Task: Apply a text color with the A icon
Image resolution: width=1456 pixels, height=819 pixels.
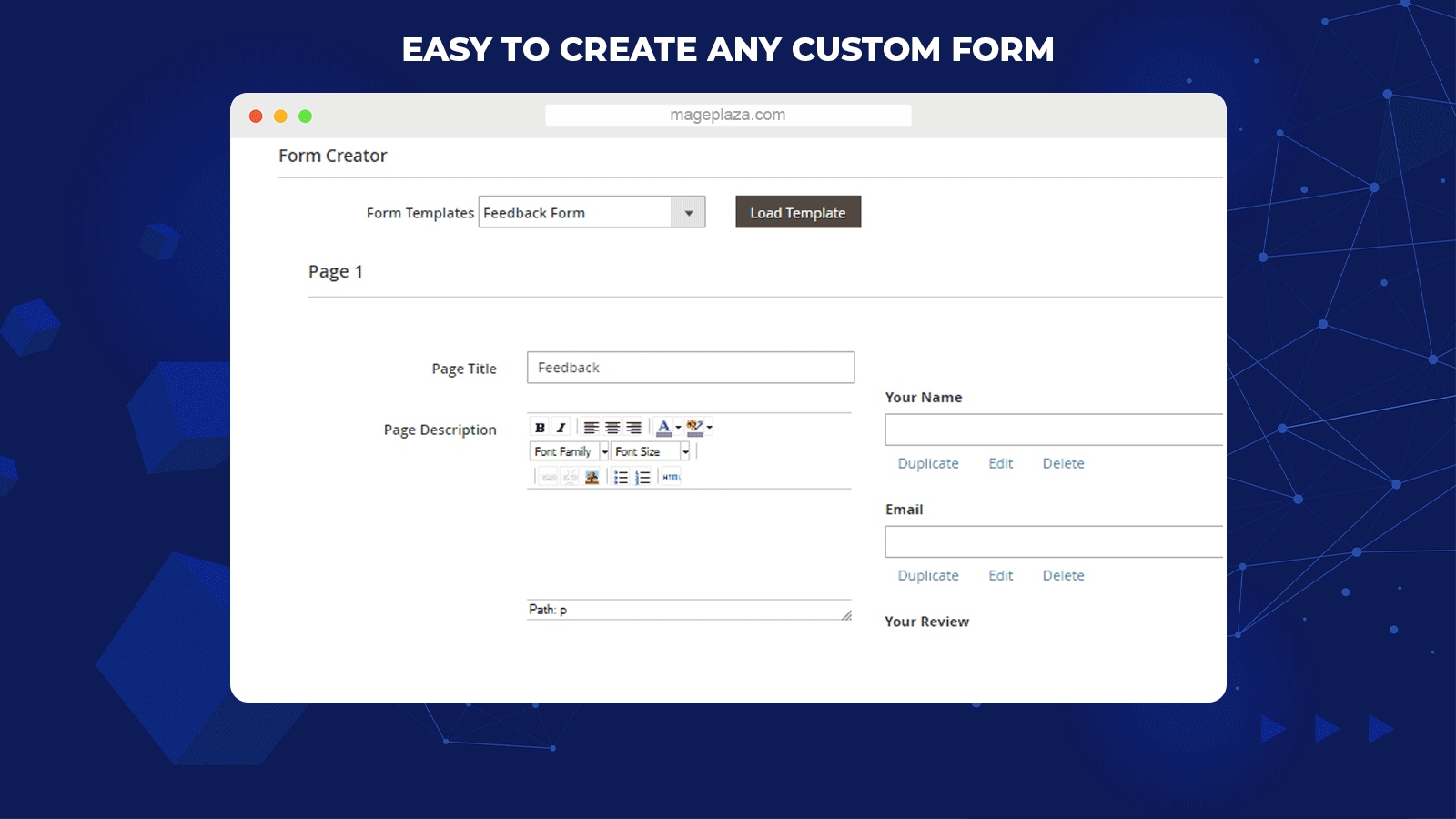Action: pyautogui.click(x=664, y=427)
